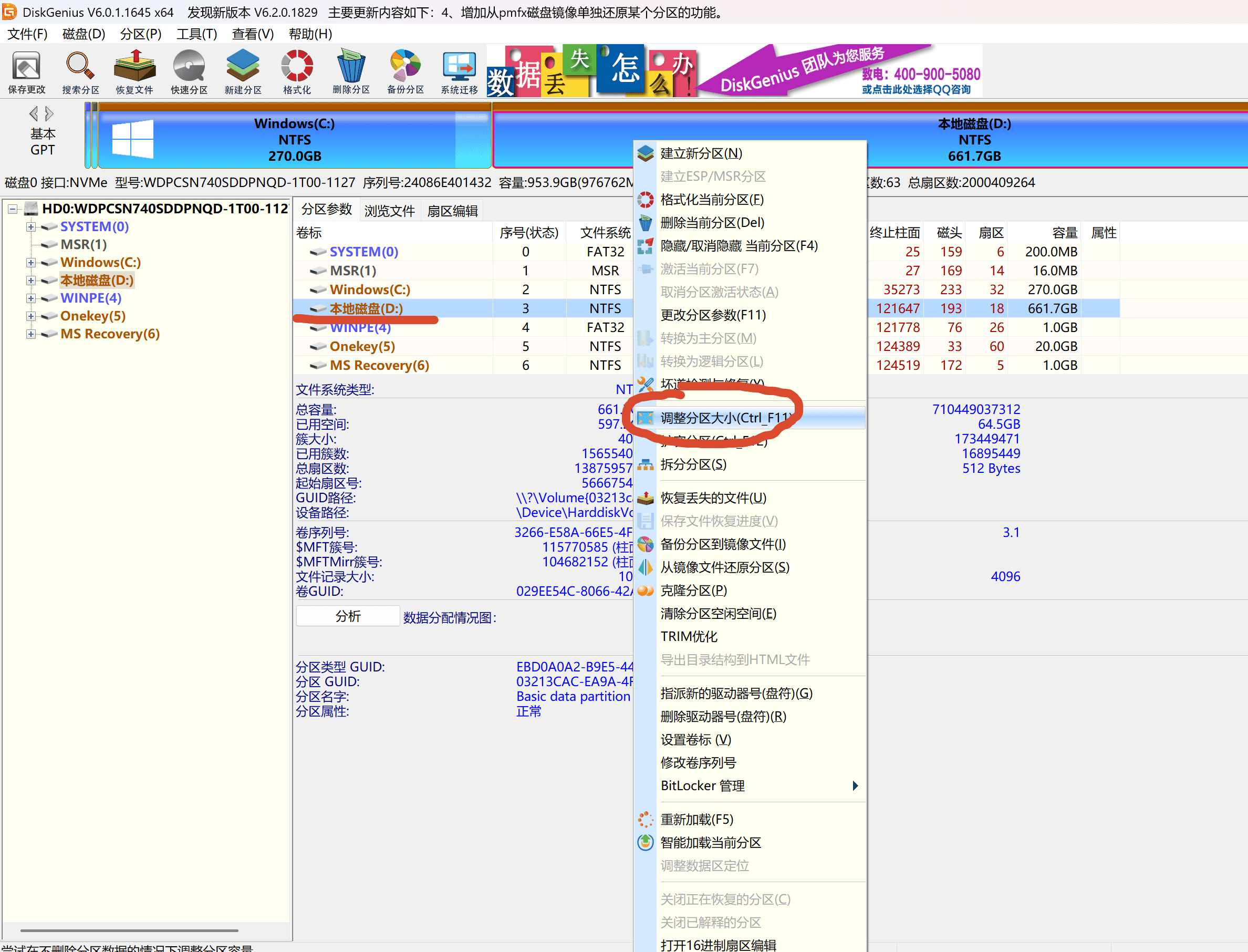This screenshot has width=1248, height=952.
Task: Go to the next disk with right arrow
Action: (49, 114)
